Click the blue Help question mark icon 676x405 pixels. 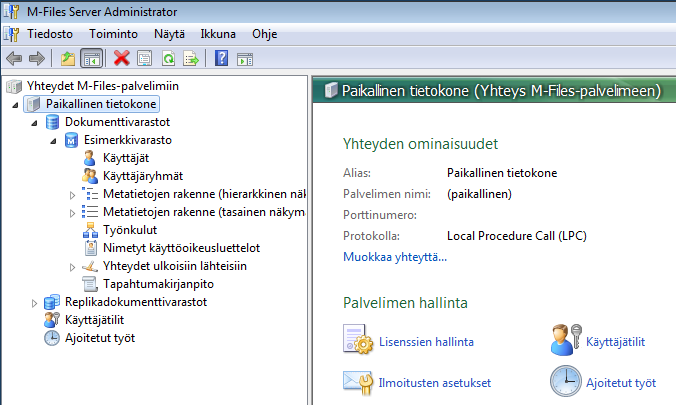[x=222, y=58]
